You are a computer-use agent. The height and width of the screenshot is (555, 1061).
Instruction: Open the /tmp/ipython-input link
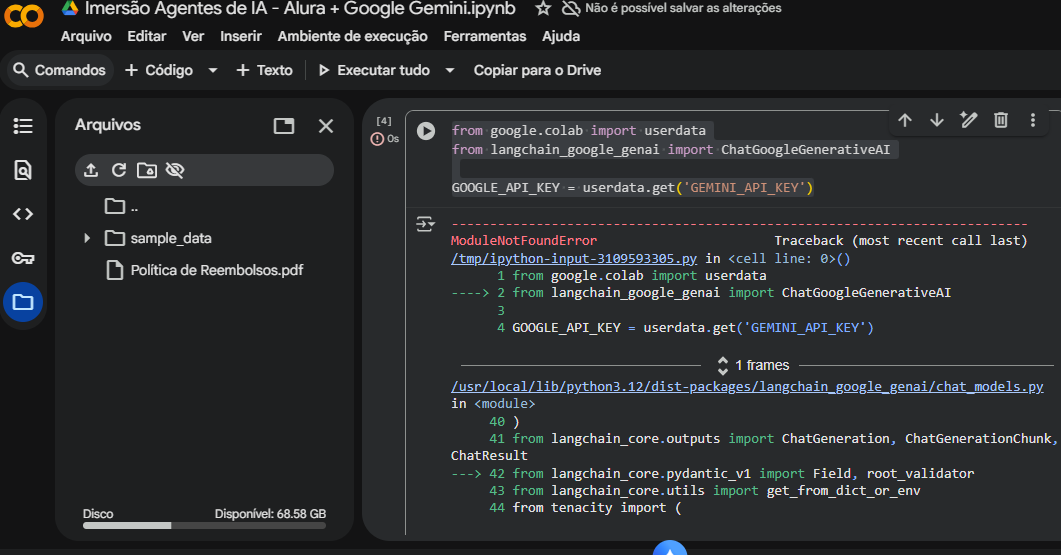pyautogui.click(x=574, y=259)
